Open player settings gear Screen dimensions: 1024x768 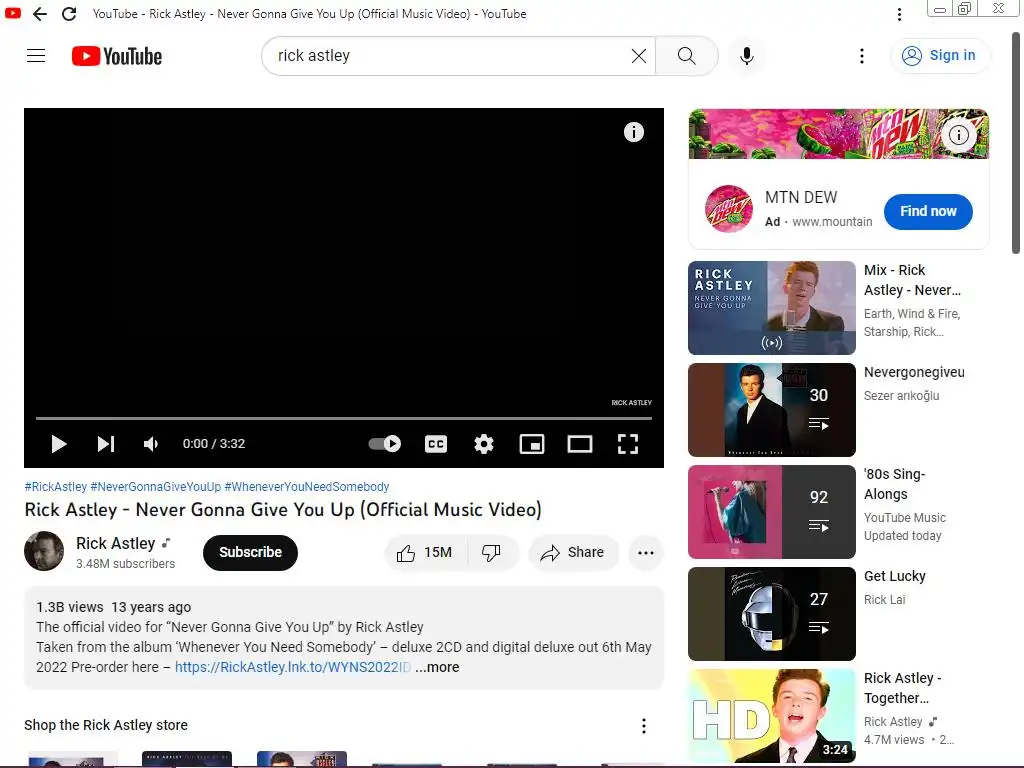(x=483, y=444)
